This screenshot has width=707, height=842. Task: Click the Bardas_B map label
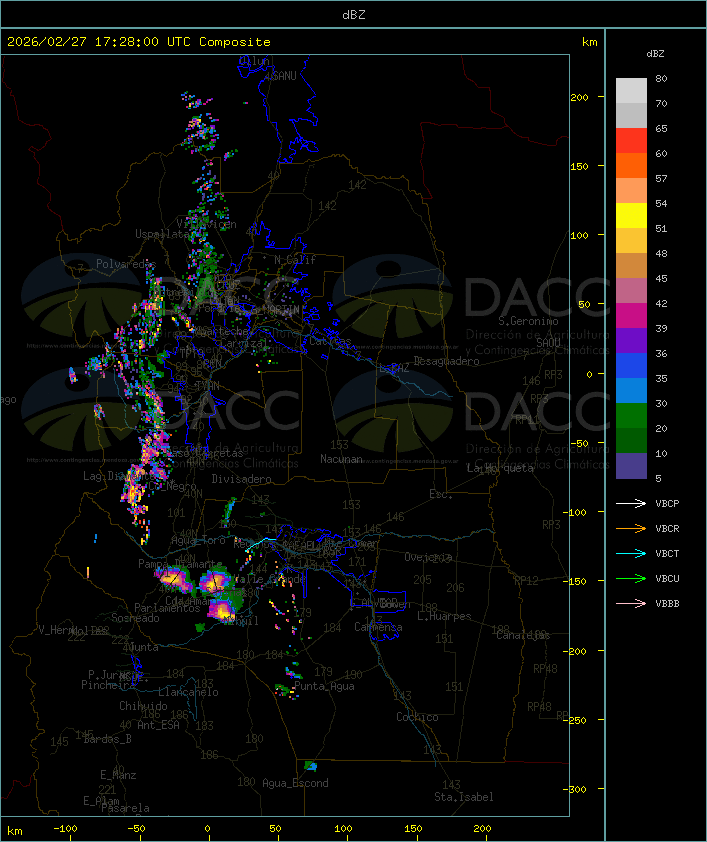pos(107,739)
